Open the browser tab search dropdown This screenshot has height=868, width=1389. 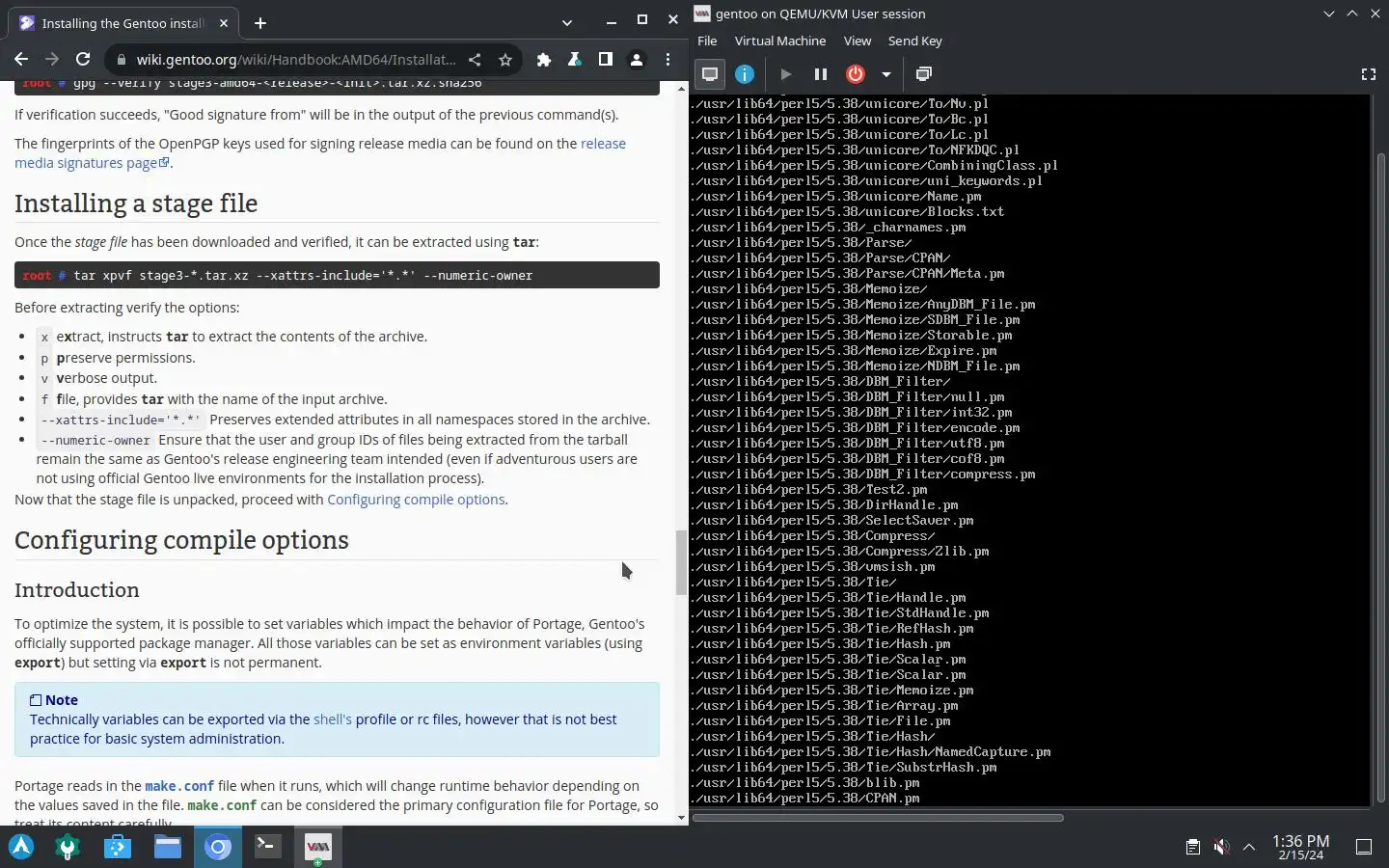point(566,23)
